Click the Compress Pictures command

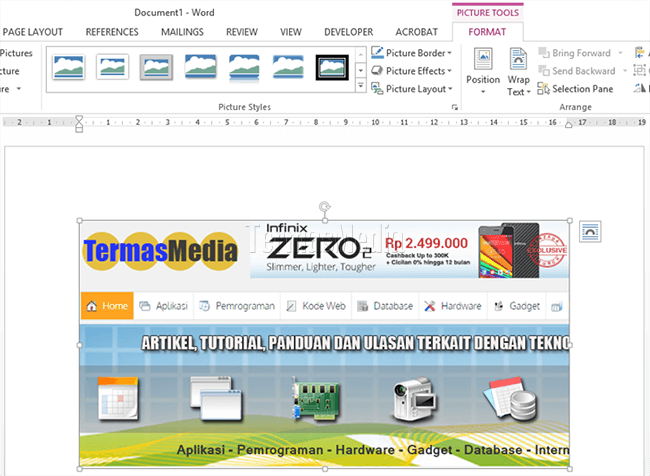(x=16, y=53)
